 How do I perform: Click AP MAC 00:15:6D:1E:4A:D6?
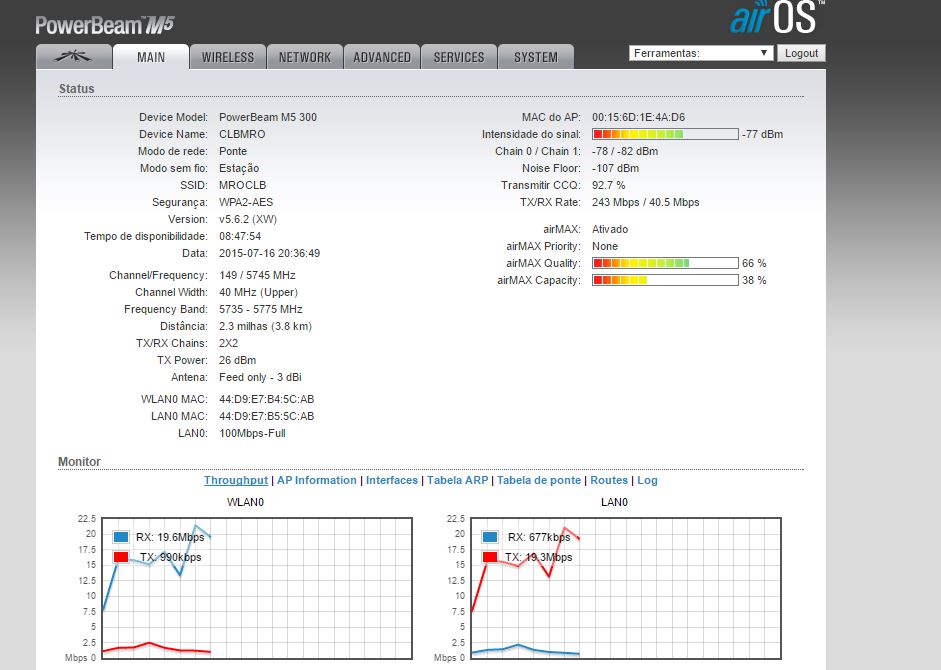coord(639,117)
